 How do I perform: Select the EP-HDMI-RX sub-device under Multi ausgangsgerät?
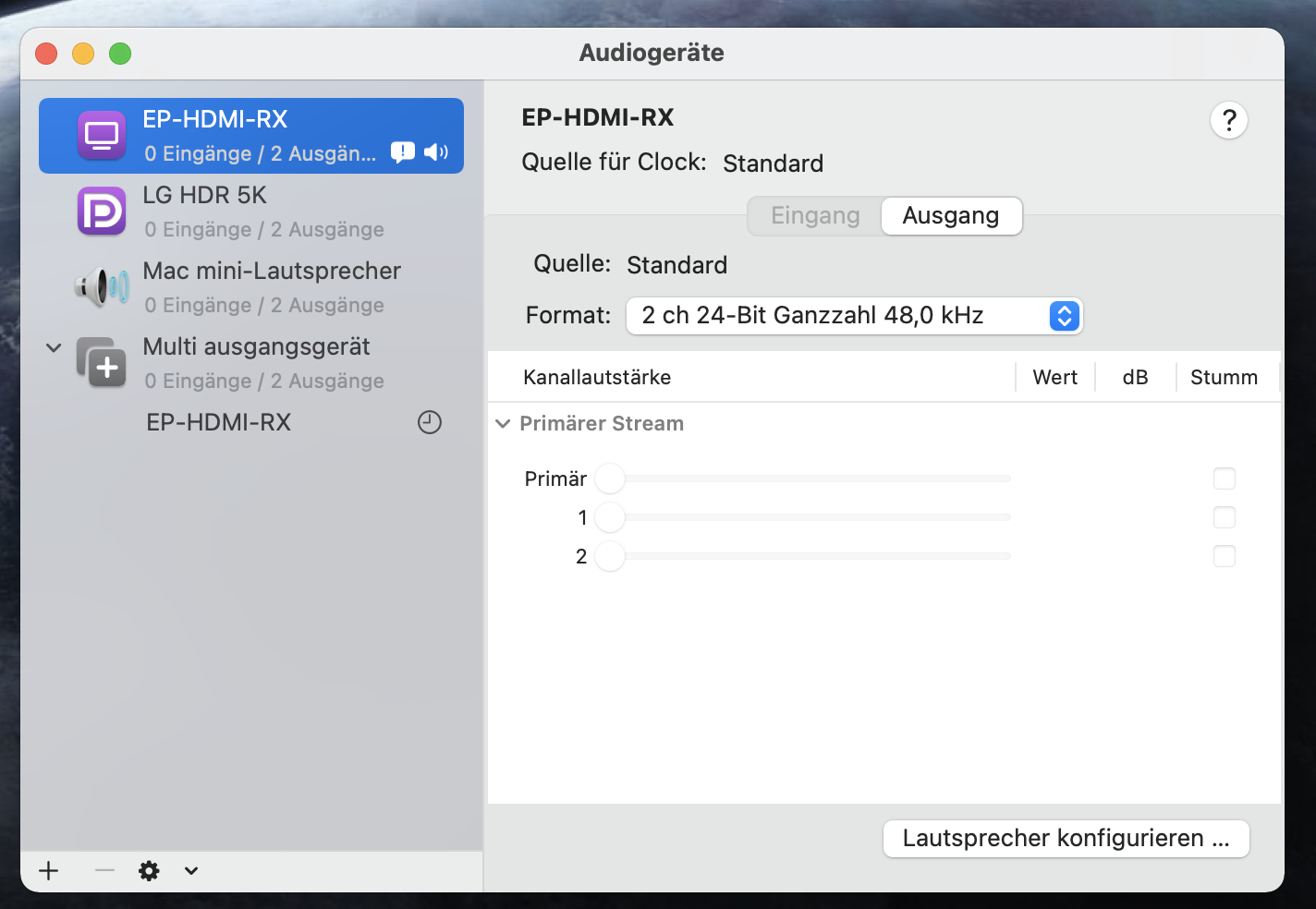pos(251,422)
